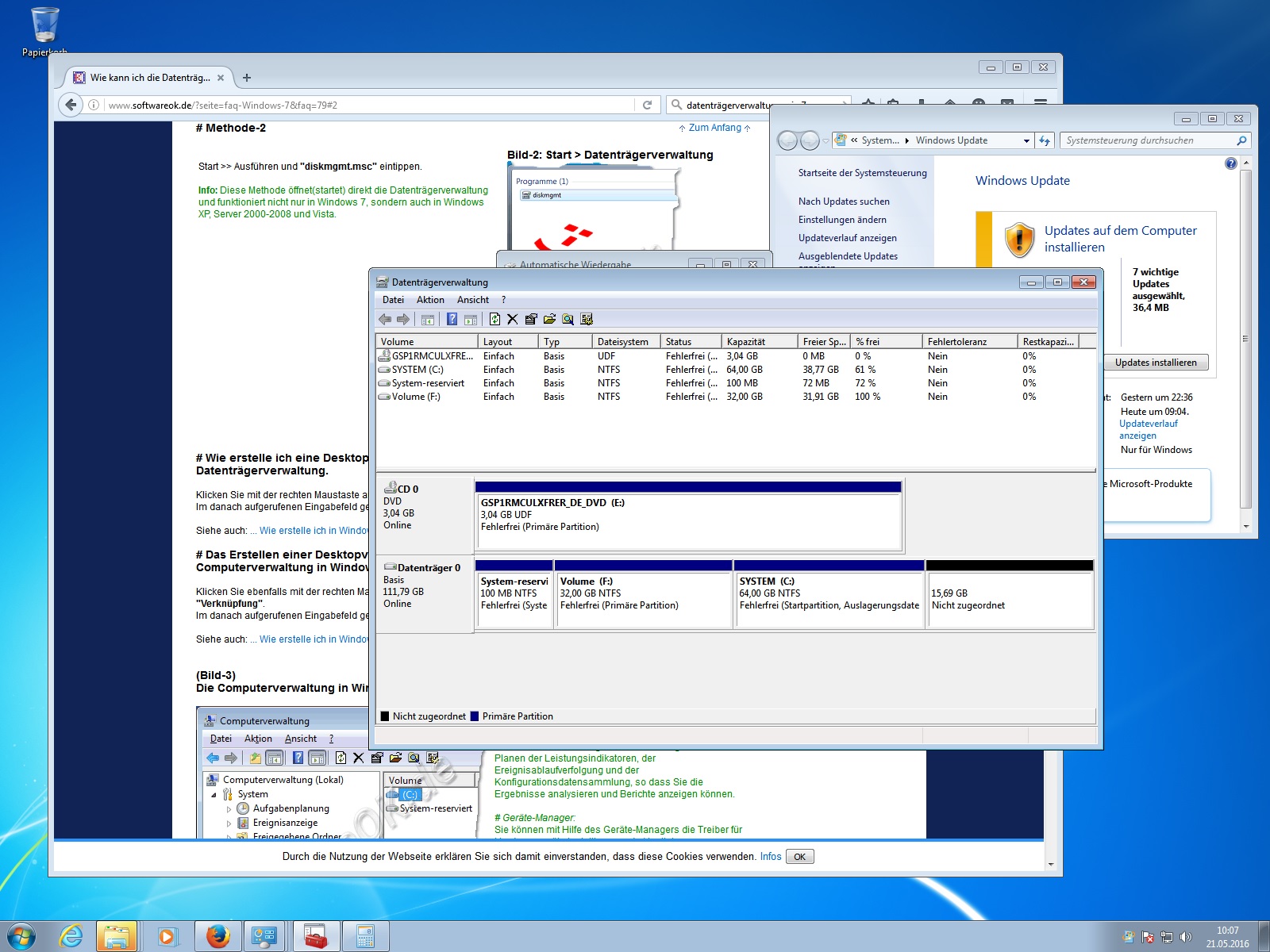Click the last Datenträgerverwaltung toolbar settings icon
This screenshot has width=1270, height=952.
tap(587, 319)
